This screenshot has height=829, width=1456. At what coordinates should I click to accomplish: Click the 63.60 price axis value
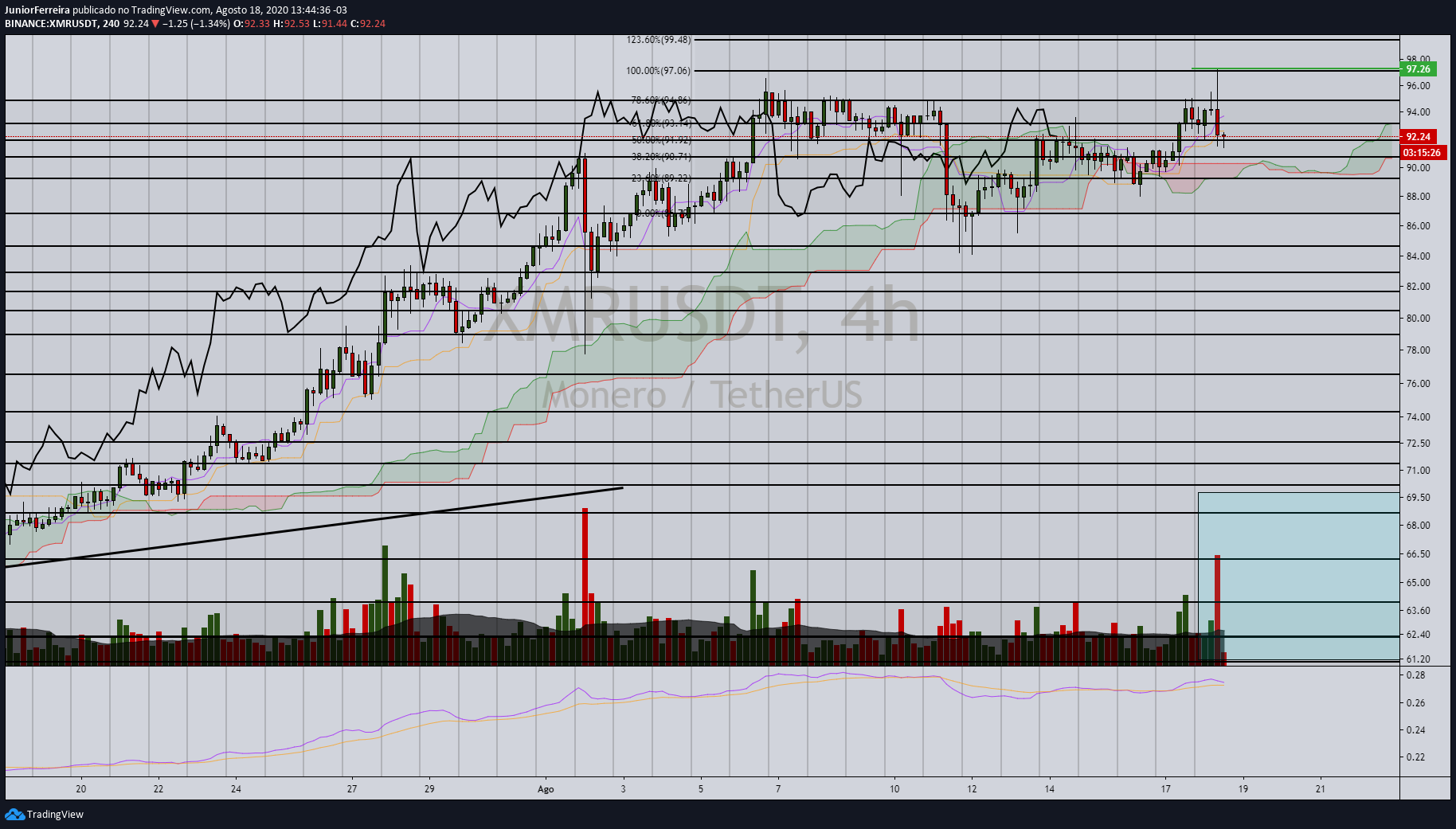(1418, 611)
